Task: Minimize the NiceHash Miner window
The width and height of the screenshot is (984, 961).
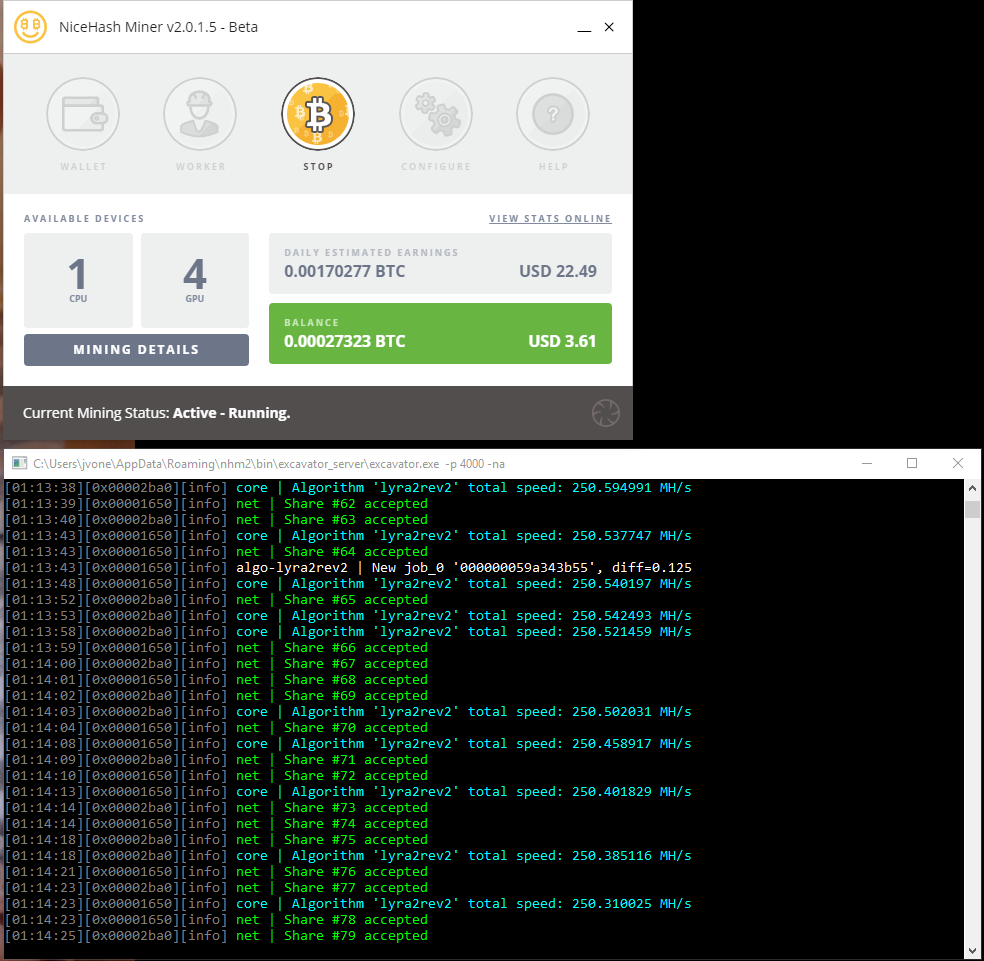Action: (x=584, y=28)
